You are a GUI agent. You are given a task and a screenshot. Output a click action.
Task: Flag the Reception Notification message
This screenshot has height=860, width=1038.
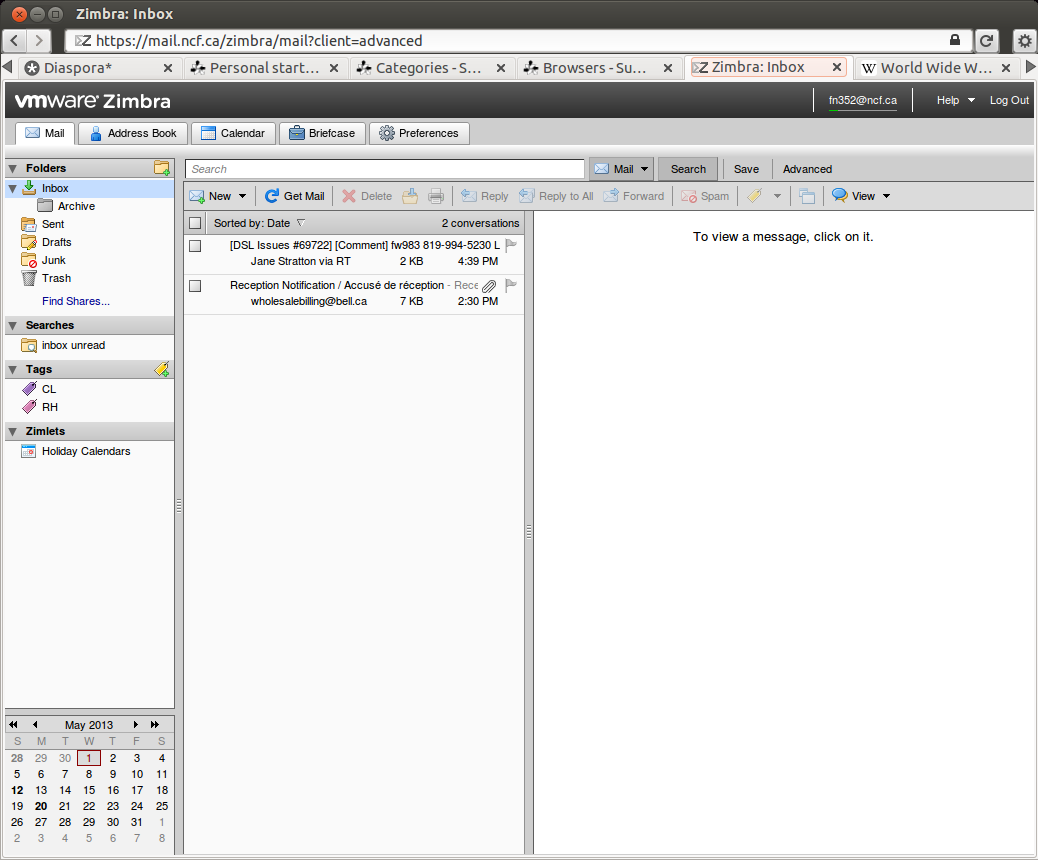510,285
